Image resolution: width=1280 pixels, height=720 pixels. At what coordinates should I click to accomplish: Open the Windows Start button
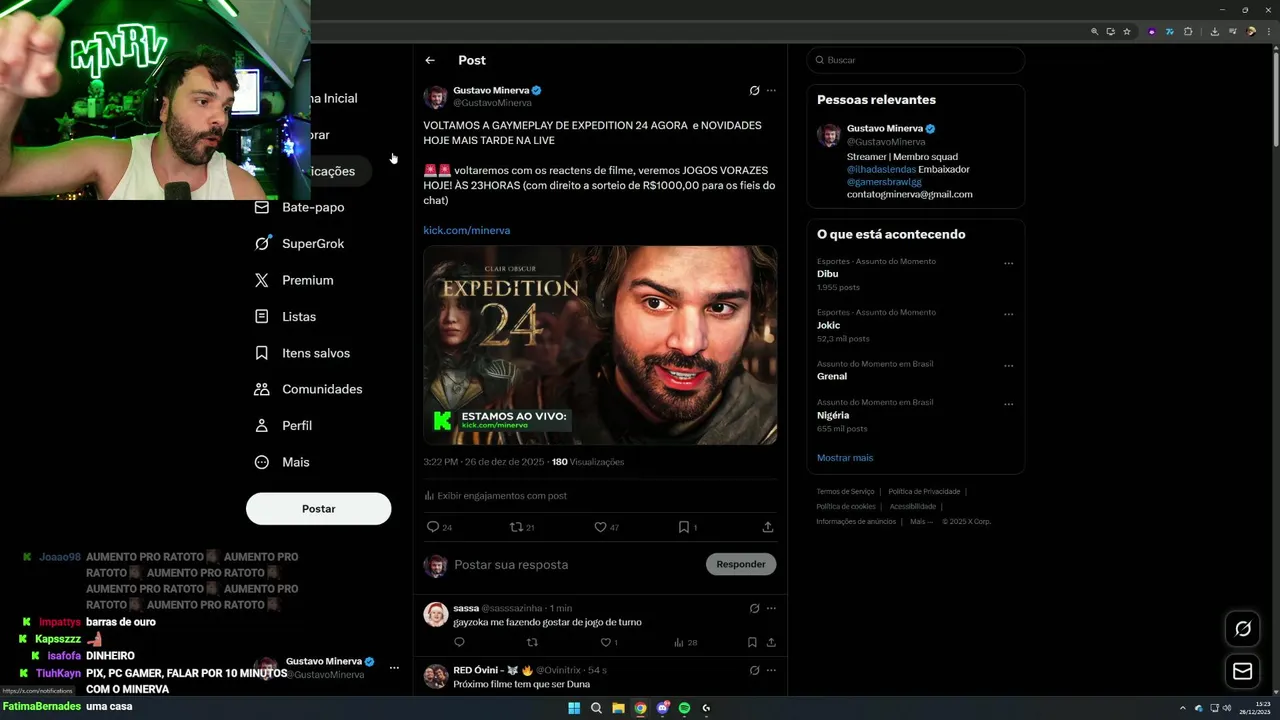(x=574, y=708)
